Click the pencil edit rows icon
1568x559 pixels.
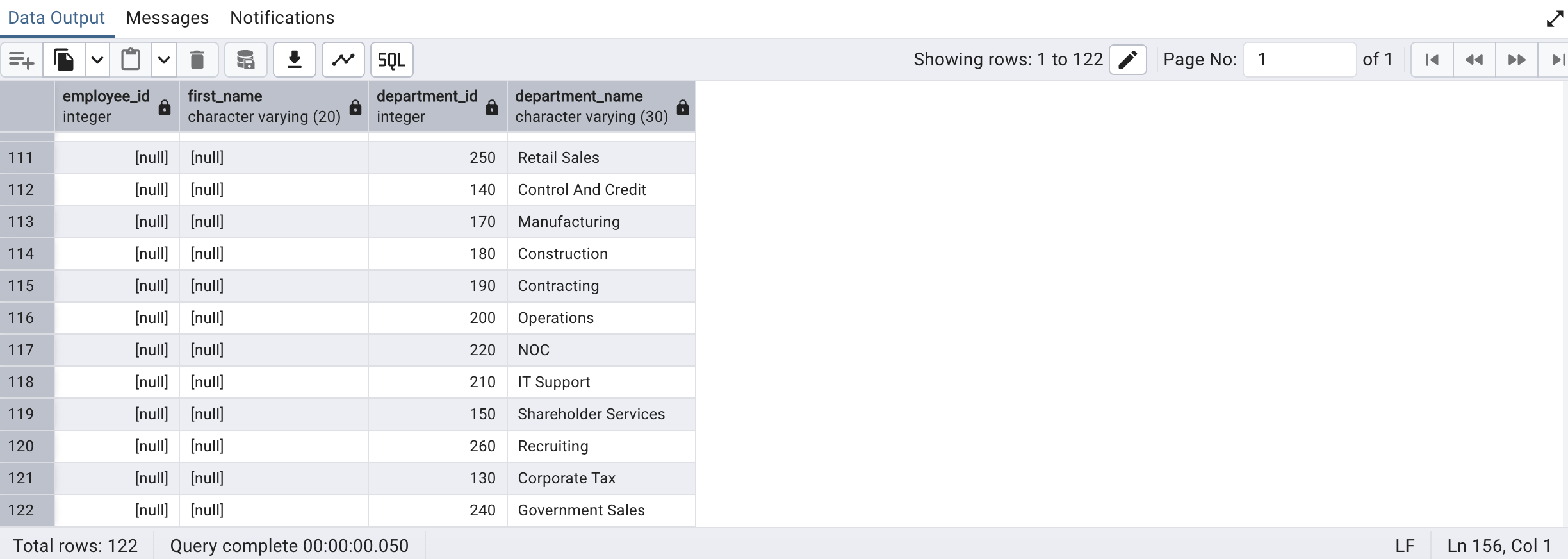1127,60
